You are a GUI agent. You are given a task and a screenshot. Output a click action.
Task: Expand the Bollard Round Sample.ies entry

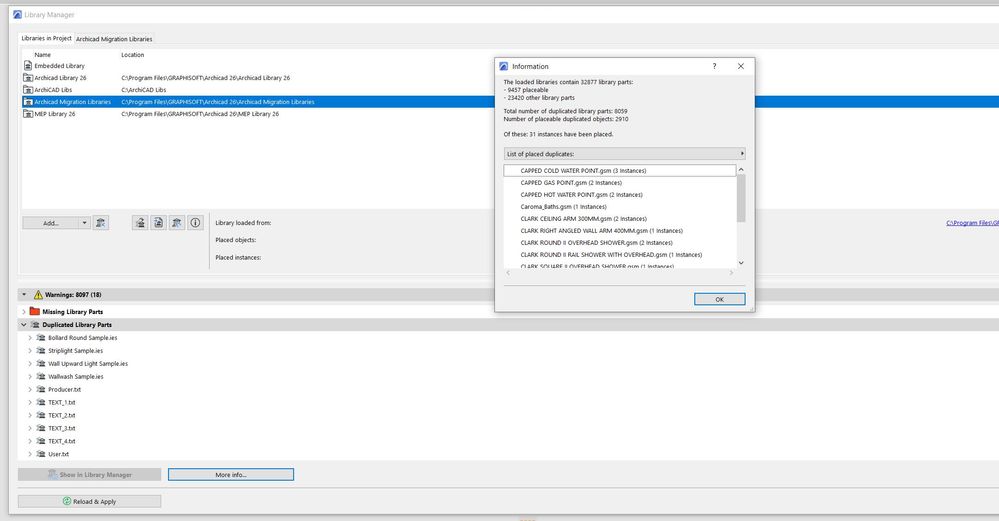point(30,338)
